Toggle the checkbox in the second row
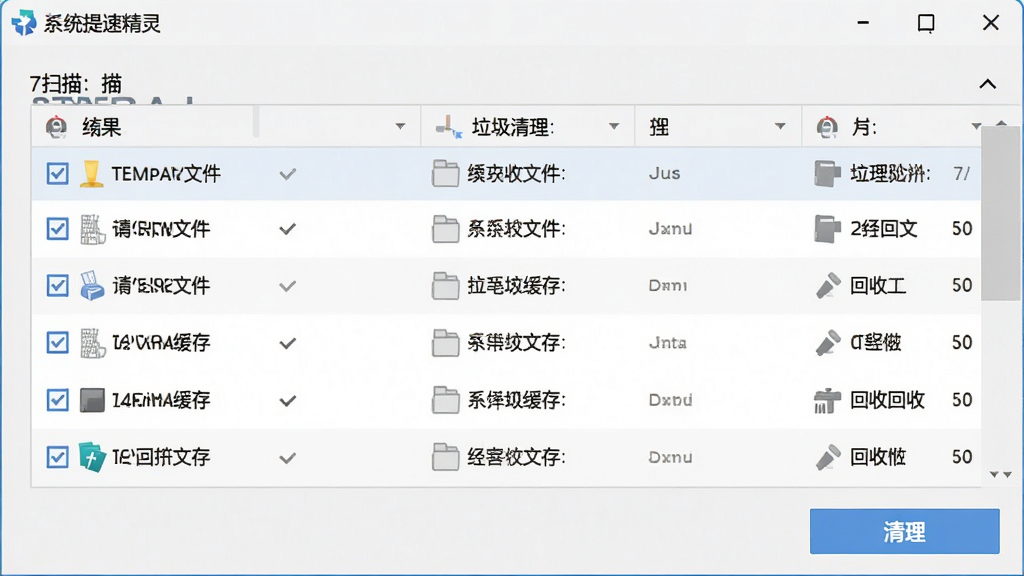This screenshot has width=1024, height=576. click(57, 229)
